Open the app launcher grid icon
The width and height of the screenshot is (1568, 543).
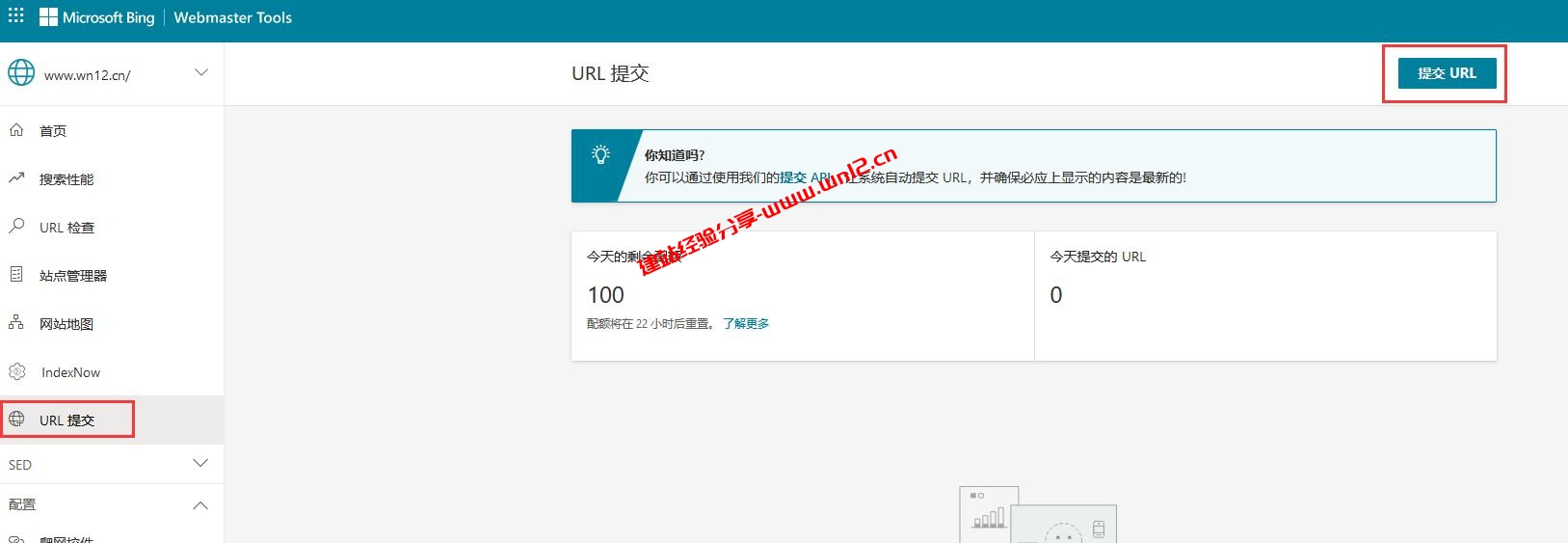coord(16,15)
